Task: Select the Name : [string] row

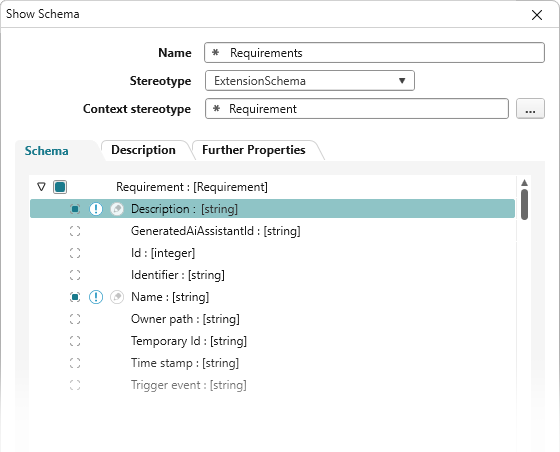Action: [x=272, y=297]
